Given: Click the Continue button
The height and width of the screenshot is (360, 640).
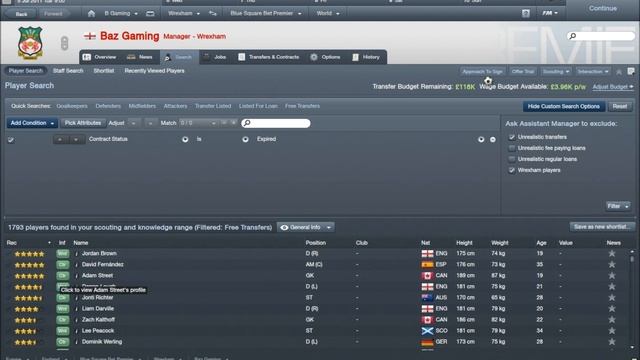Looking at the screenshot, I should 602,9.
